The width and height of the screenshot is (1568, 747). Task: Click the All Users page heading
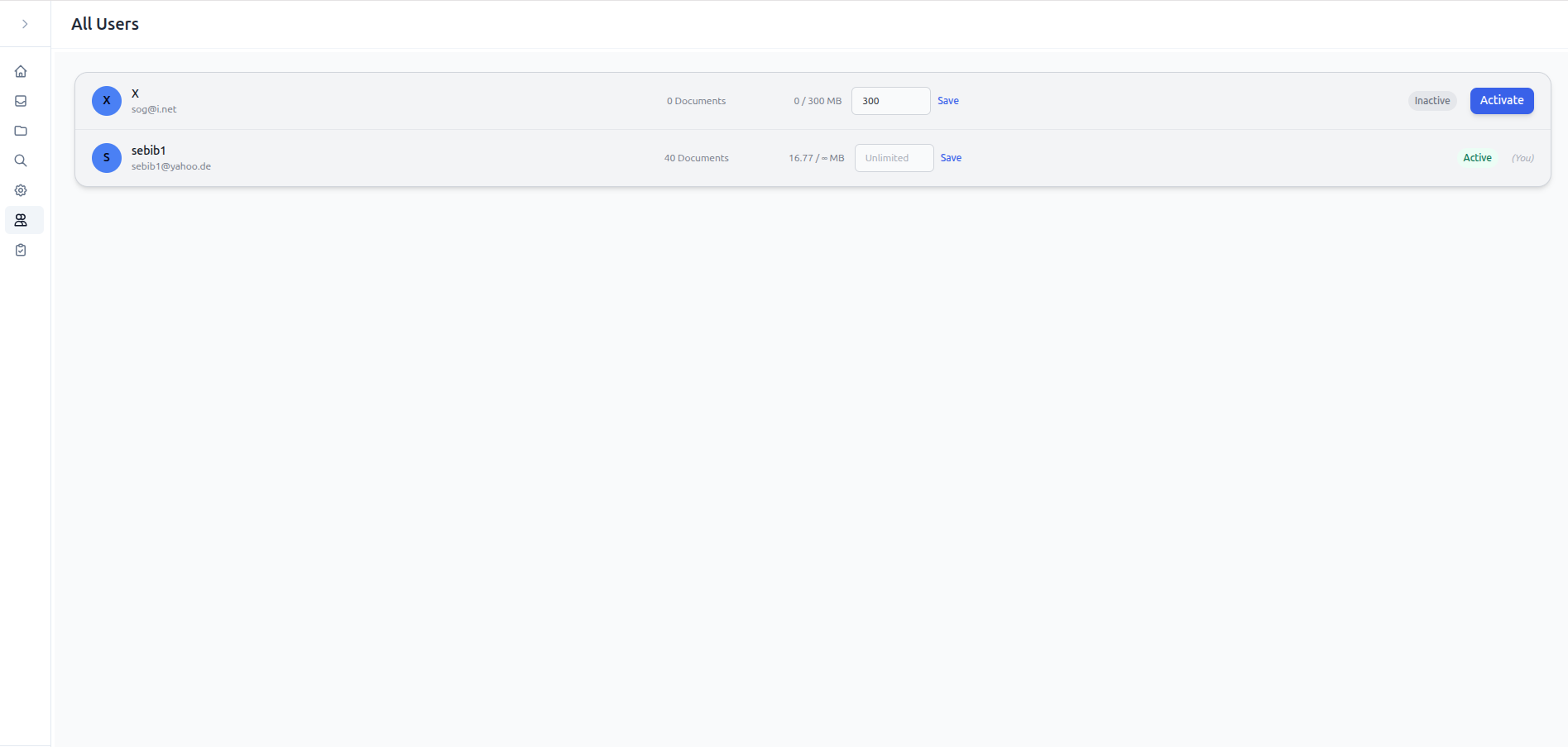pos(105,24)
